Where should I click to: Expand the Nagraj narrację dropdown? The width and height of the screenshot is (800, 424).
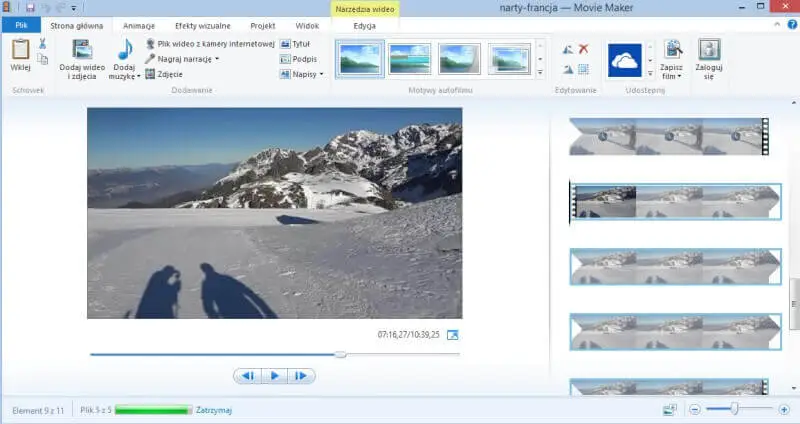[217, 59]
